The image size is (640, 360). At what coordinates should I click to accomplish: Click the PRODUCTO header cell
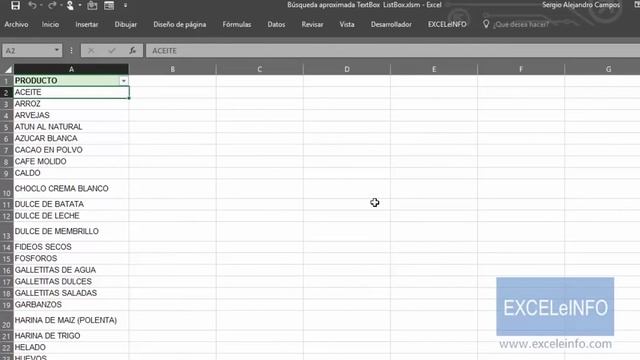71,80
